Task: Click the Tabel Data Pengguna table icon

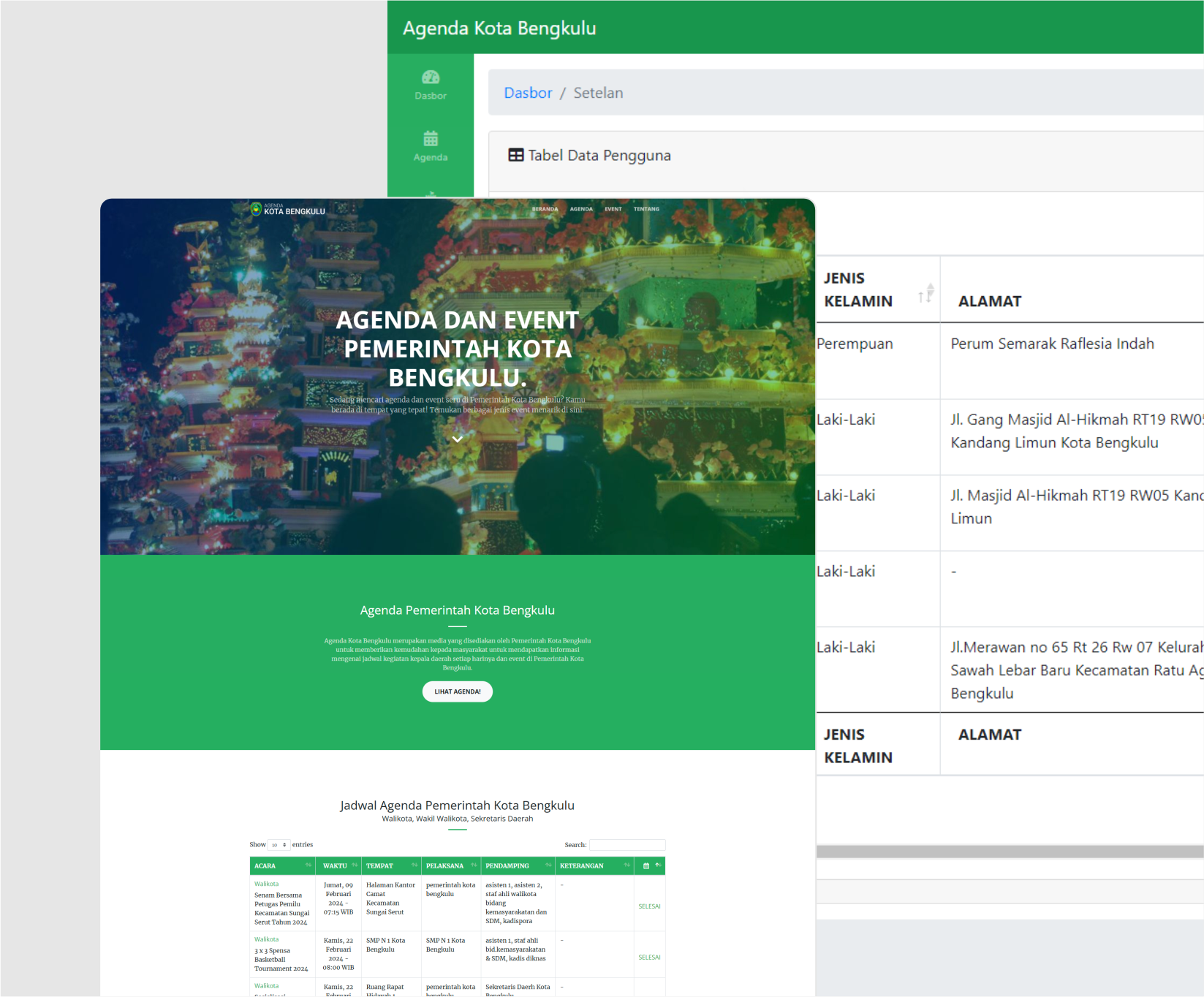Action: 516,155
